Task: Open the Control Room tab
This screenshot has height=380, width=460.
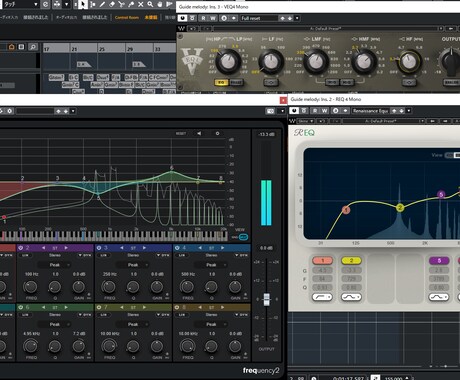Action: coord(127,17)
